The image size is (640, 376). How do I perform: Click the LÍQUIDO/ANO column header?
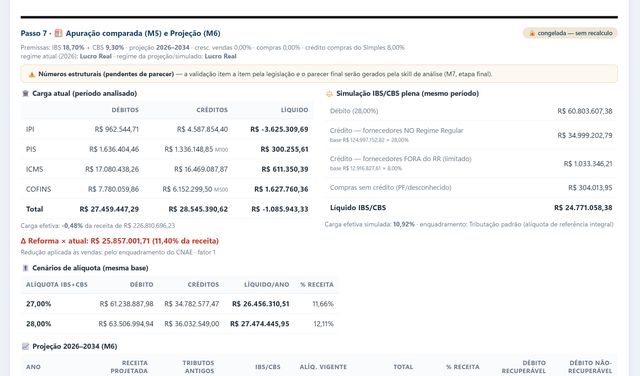click(267, 285)
